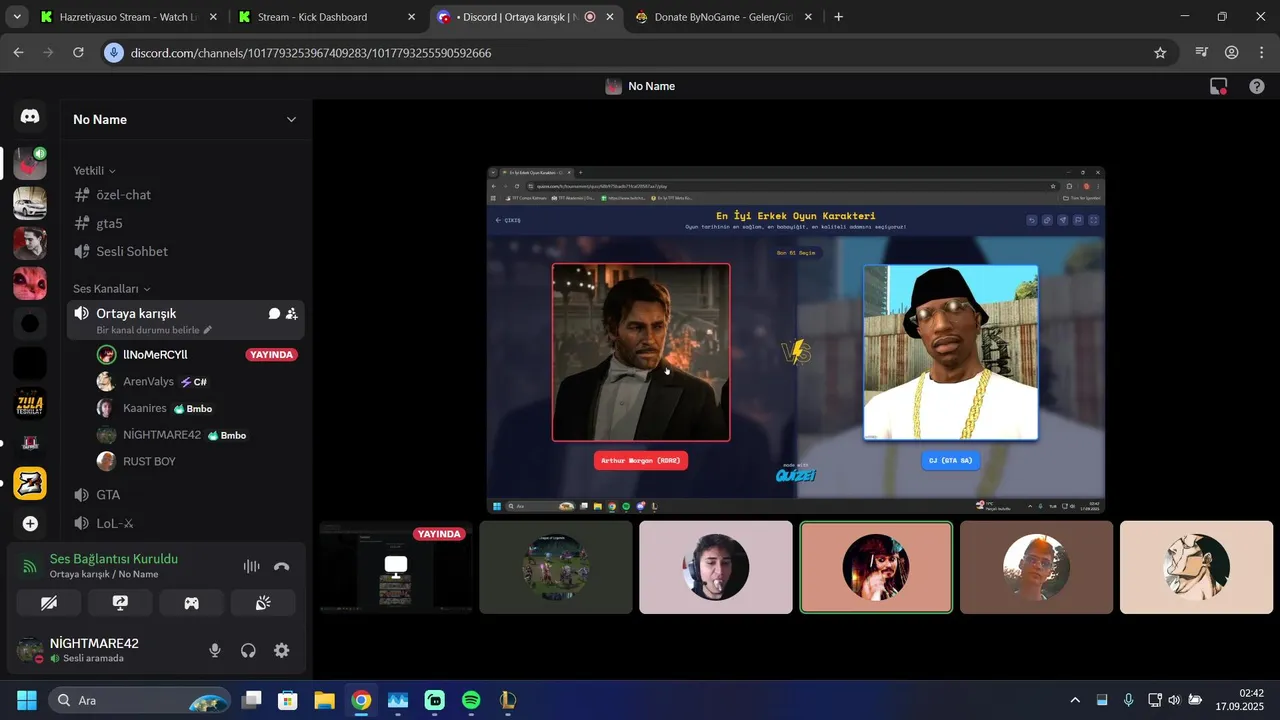Screen dimensions: 1280x720
Task: Open Chrome tab search dropdown
Action: tap(16, 17)
